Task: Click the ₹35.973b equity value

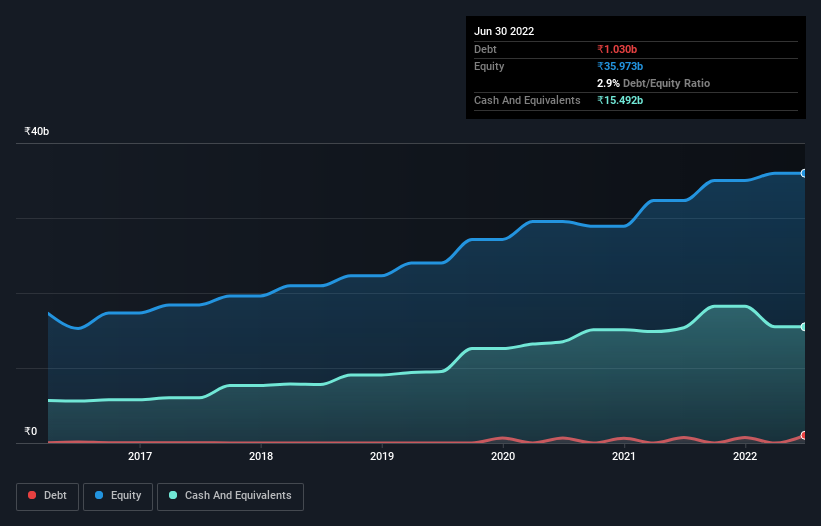Action: point(620,66)
